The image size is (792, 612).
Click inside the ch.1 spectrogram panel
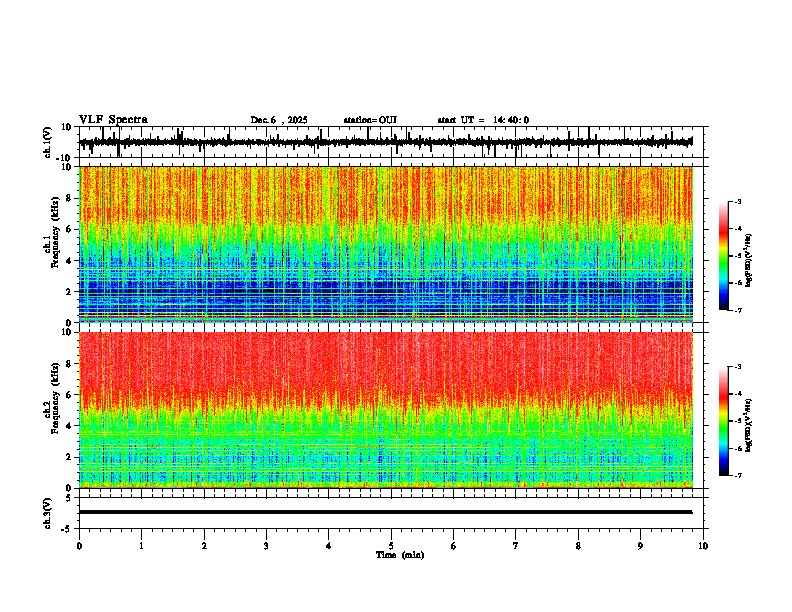pos(386,244)
